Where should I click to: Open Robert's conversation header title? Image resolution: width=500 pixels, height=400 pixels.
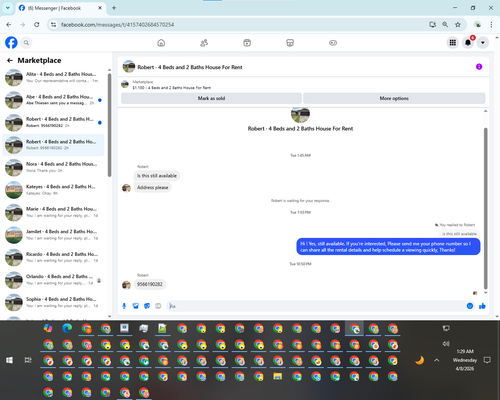point(190,67)
